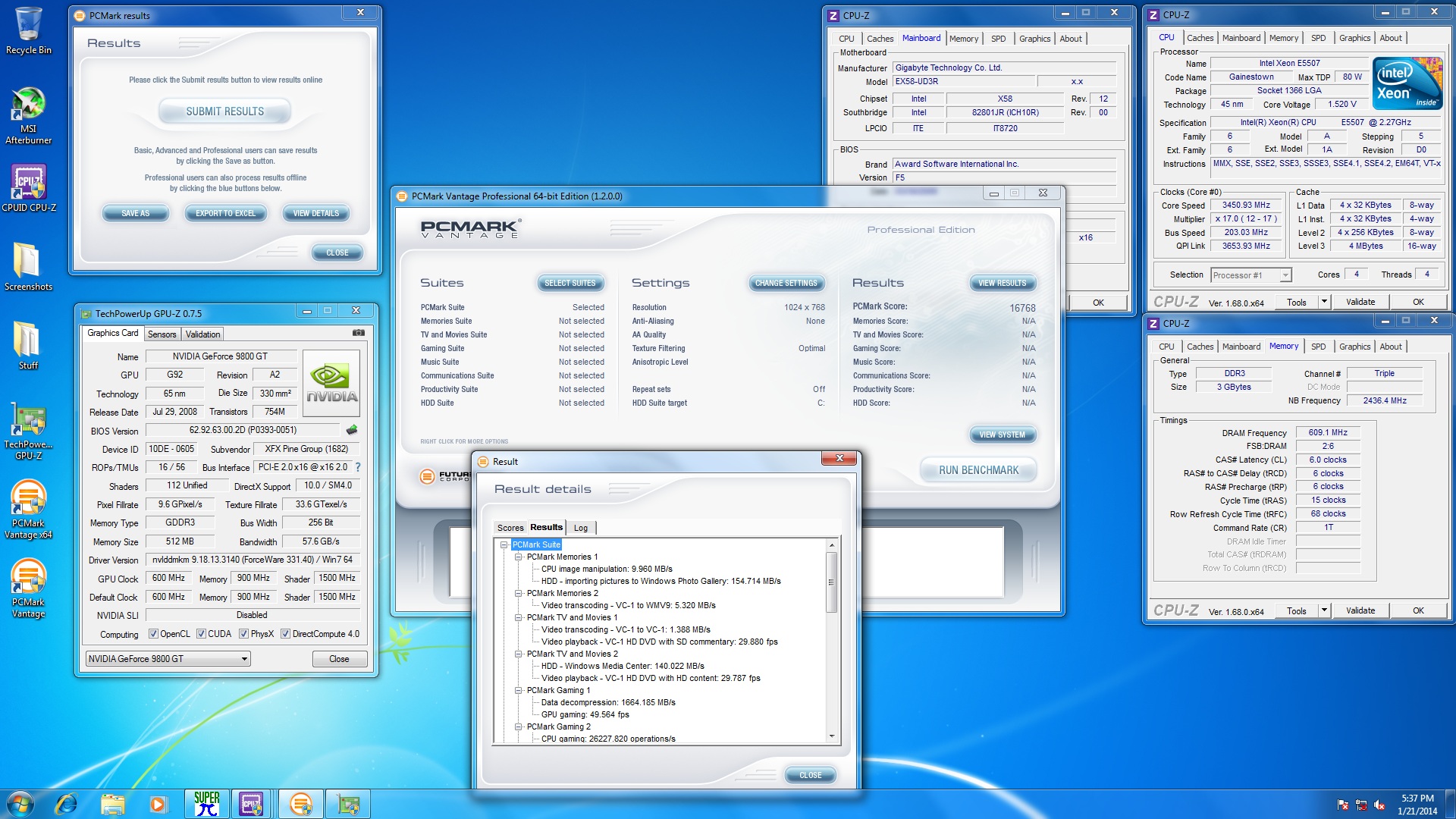1456x819 pixels.
Task: Click the Action Center flag tray icon
Action: pos(1343,805)
